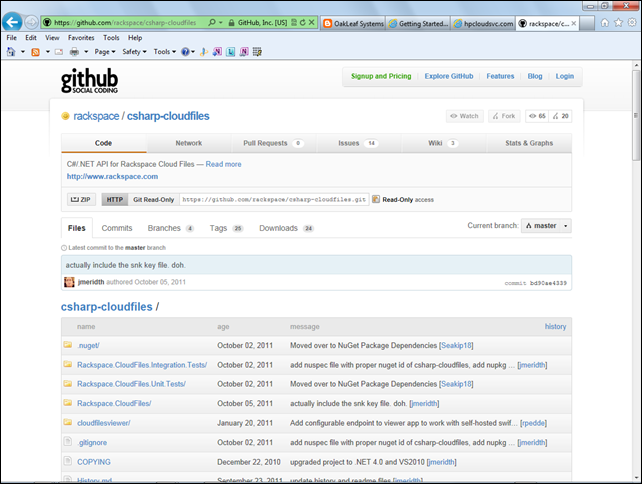Click the Login link

click(x=564, y=76)
